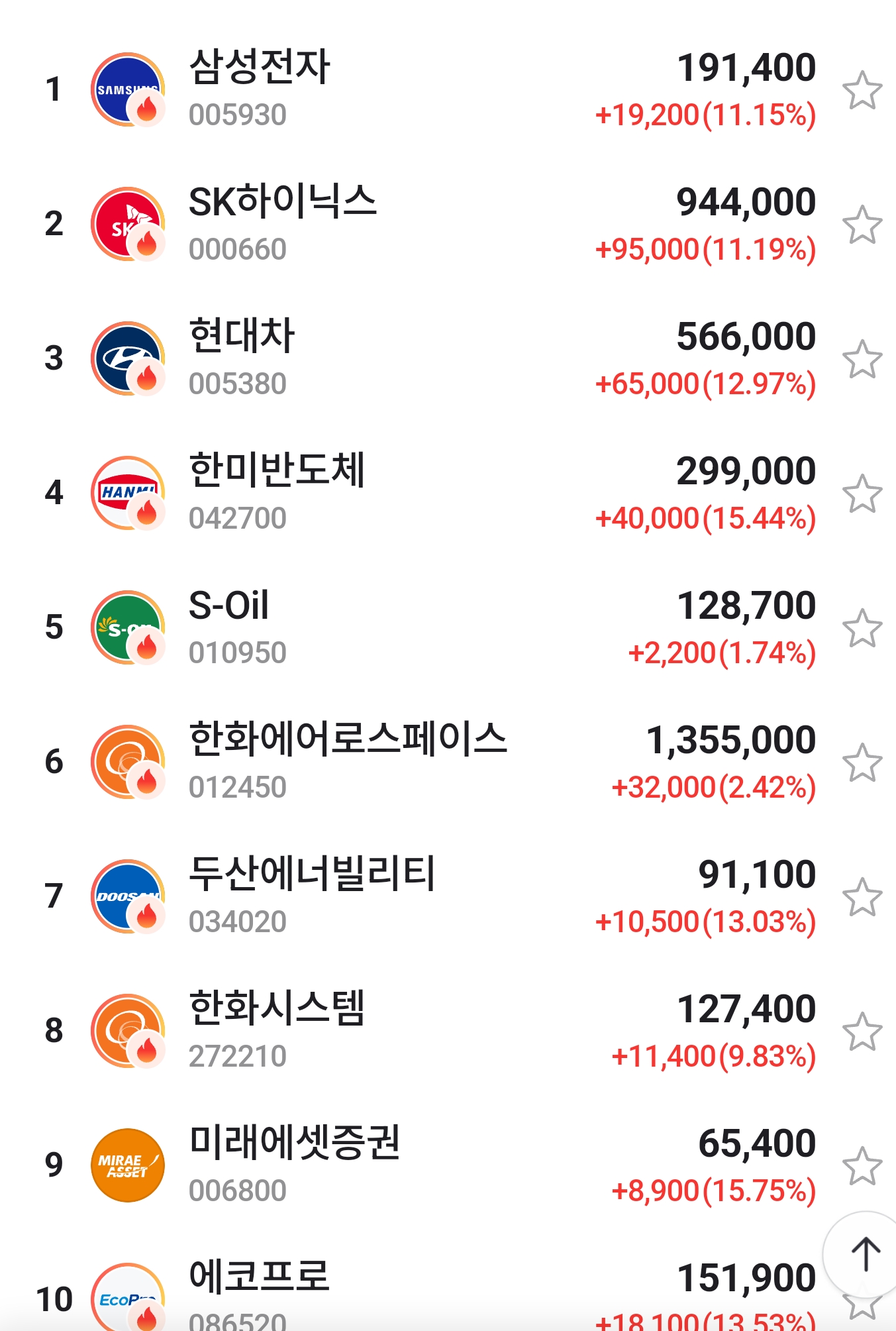Favorite 삼성전자 with its star
Screen dimensions: 896x1331
pyautogui.click(x=862, y=90)
